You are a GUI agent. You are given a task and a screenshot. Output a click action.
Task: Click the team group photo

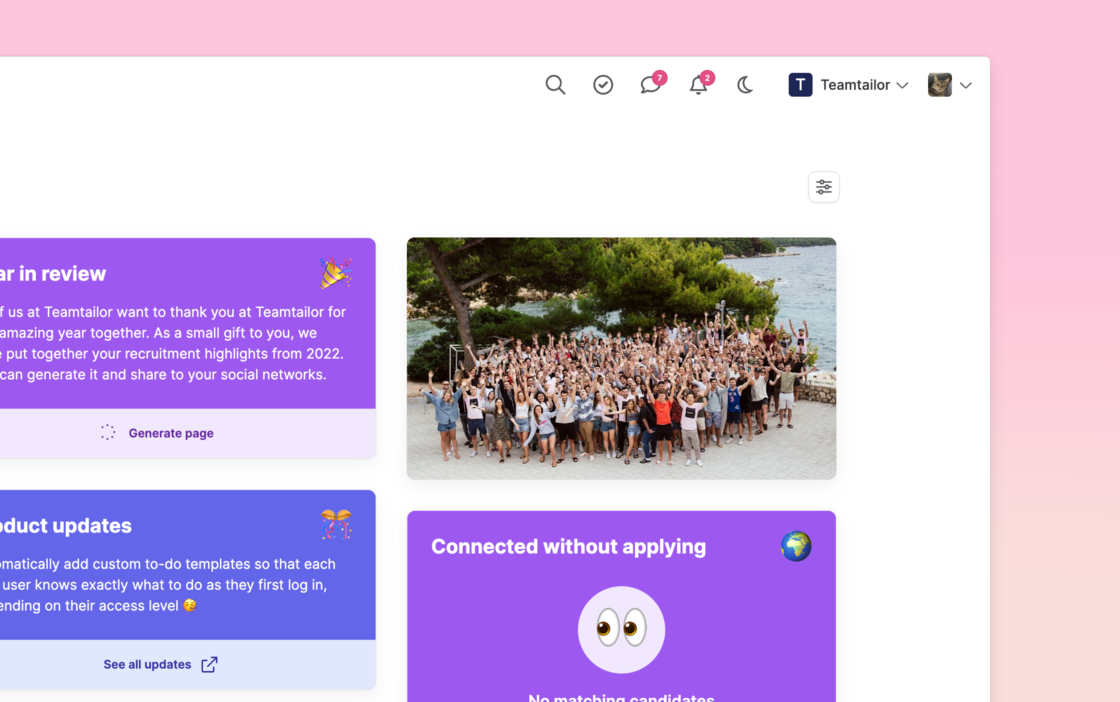(621, 358)
